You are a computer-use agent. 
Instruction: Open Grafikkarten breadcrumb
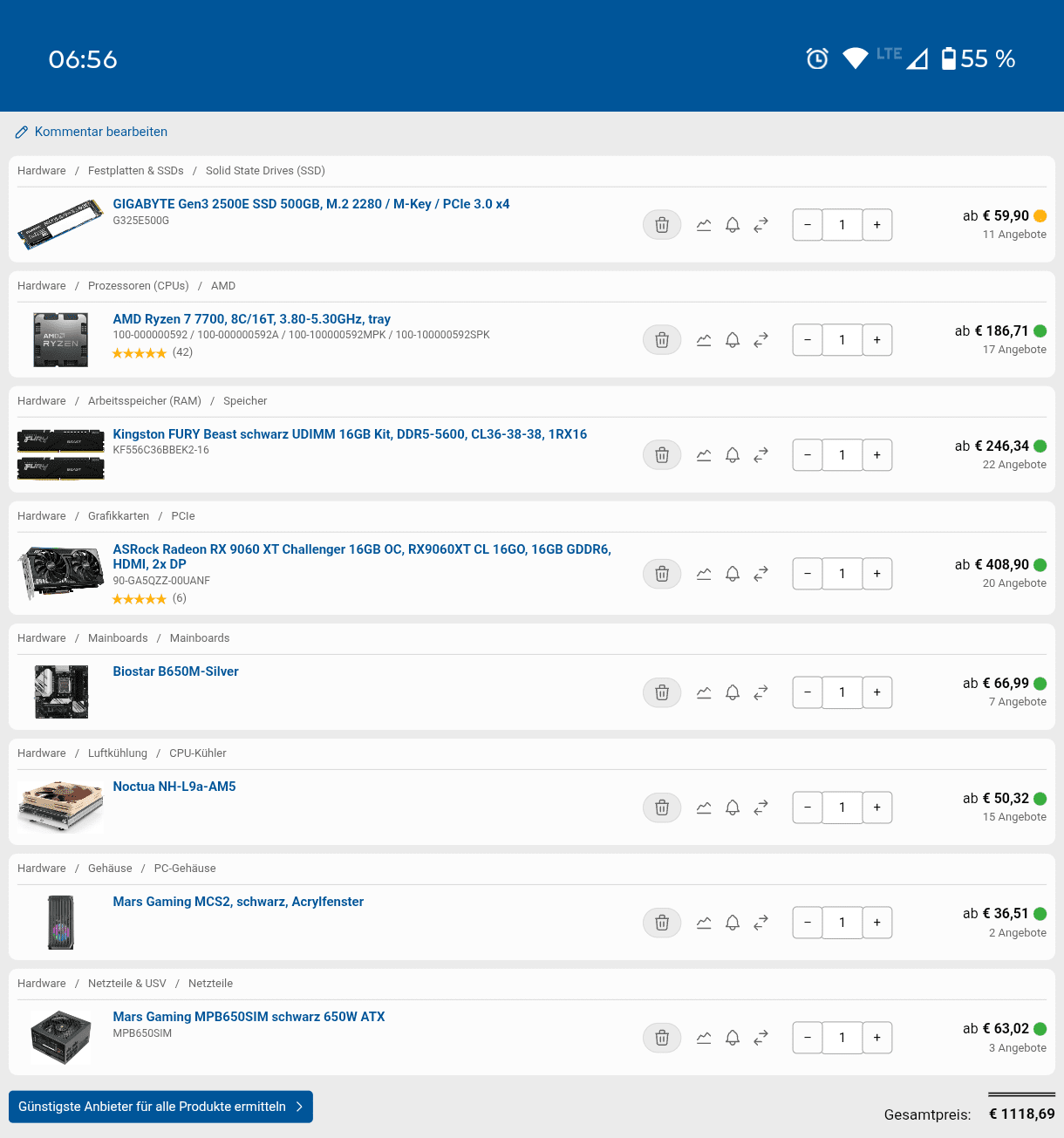pyautogui.click(x=119, y=516)
